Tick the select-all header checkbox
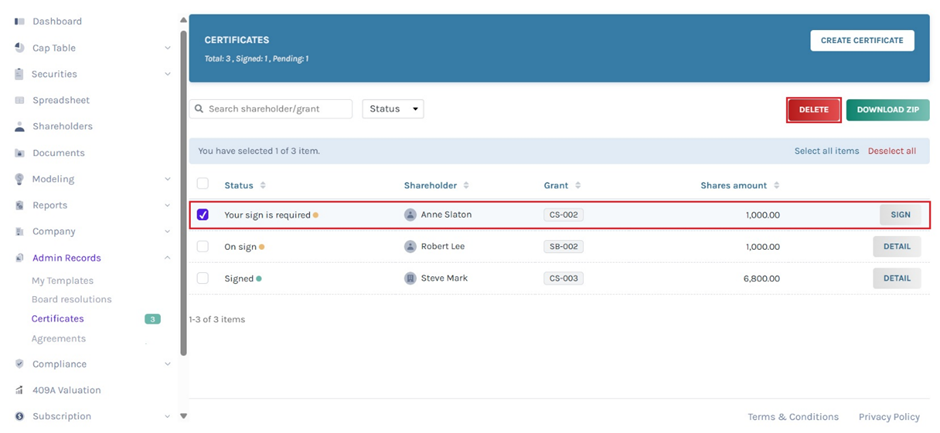 pyautogui.click(x=203, y=184)
